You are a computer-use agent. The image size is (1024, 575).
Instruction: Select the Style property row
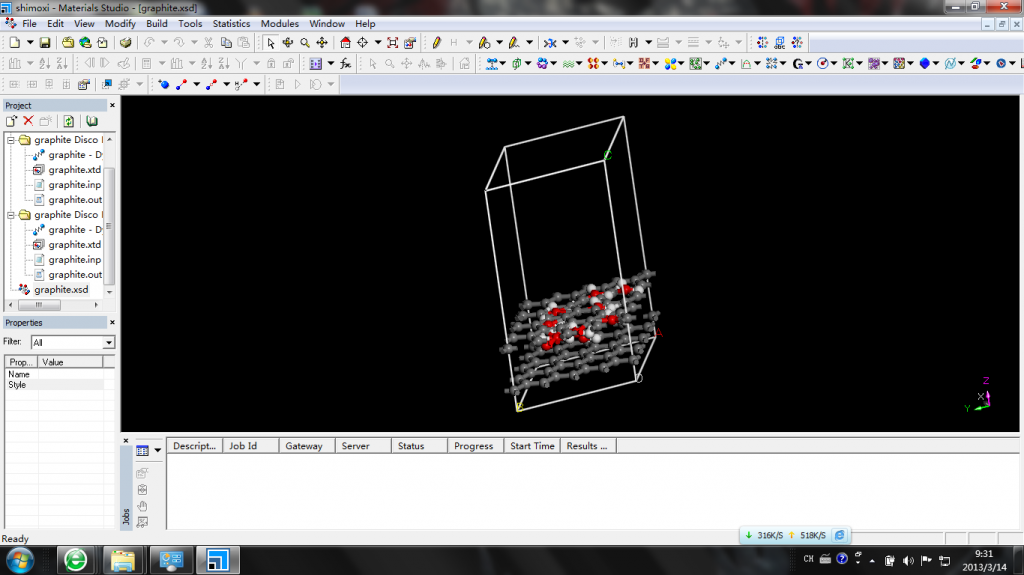59,385
